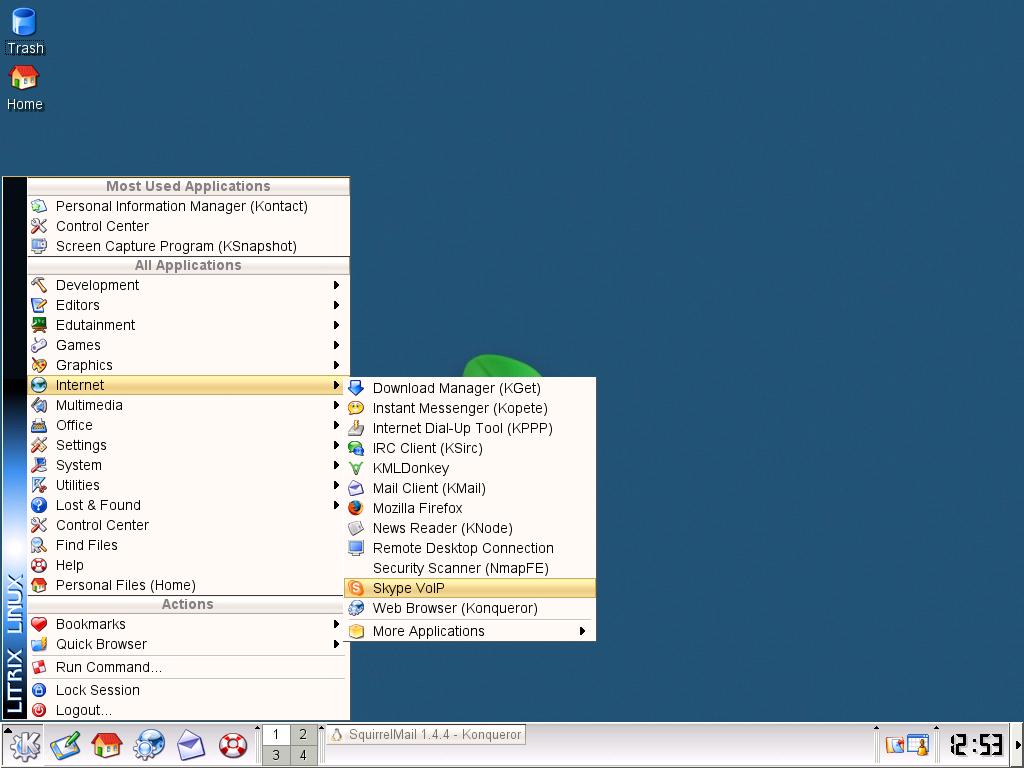Expand the Bookmarks submenu
1024x768 pixels.
point(186,624)
